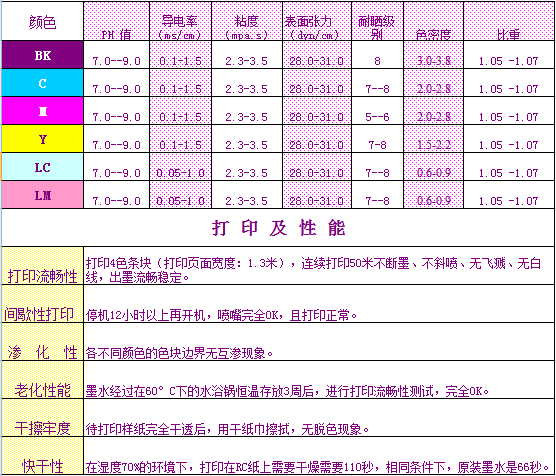The width and height of the screenshot is (556, 476).
Task: Click the 颜色 header cell
Action: pos(43,21)
